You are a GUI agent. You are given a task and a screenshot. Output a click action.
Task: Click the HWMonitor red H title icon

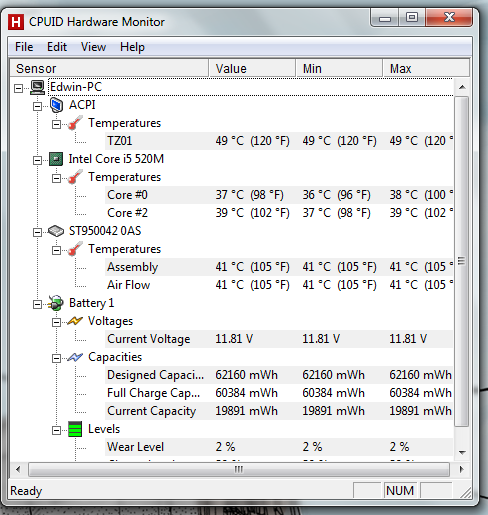[x=16, y=22]
